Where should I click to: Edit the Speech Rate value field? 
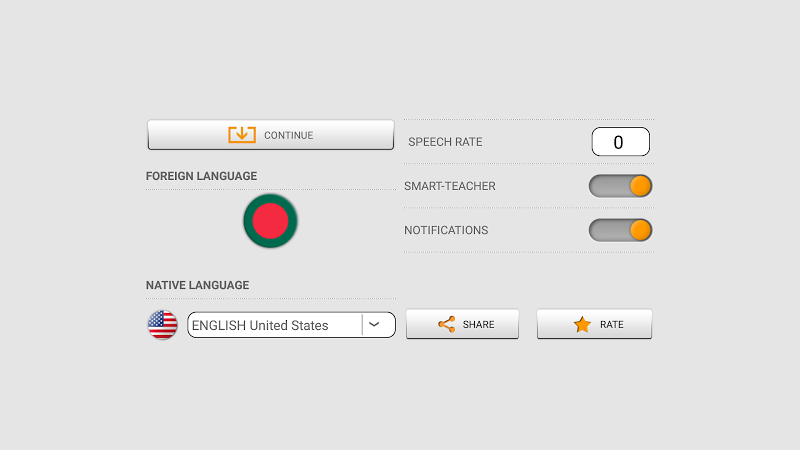coord(620,142)
